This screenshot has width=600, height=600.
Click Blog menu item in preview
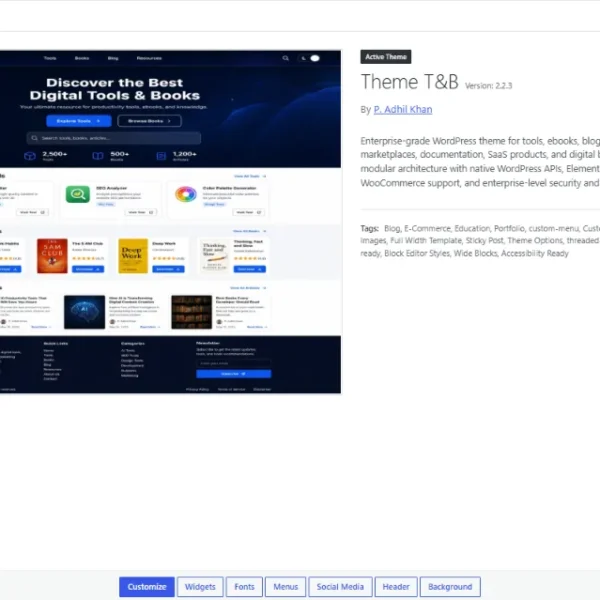tap(113, 58)
